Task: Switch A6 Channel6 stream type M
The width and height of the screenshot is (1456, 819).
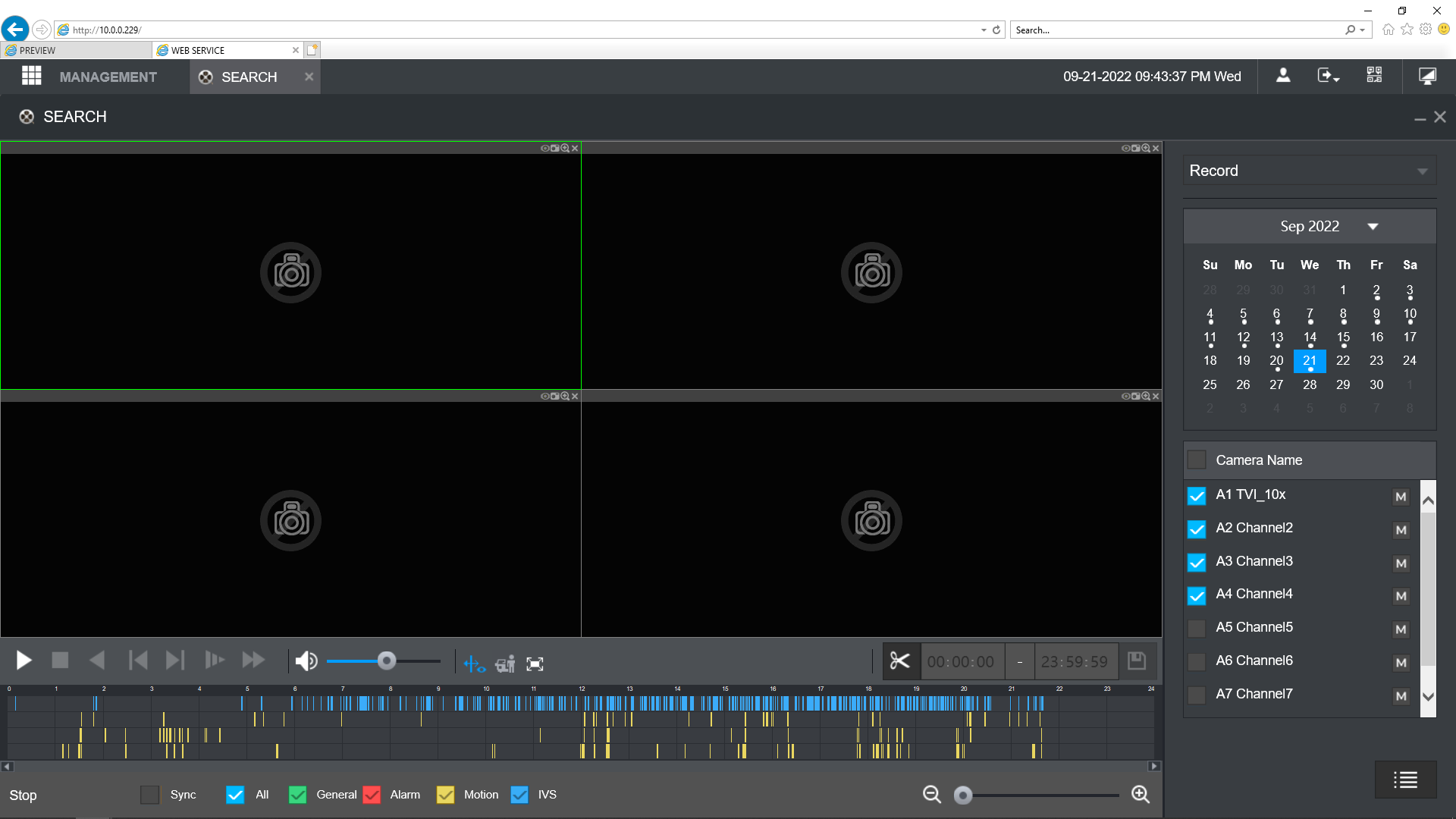Action: [x=1401, y=663]
